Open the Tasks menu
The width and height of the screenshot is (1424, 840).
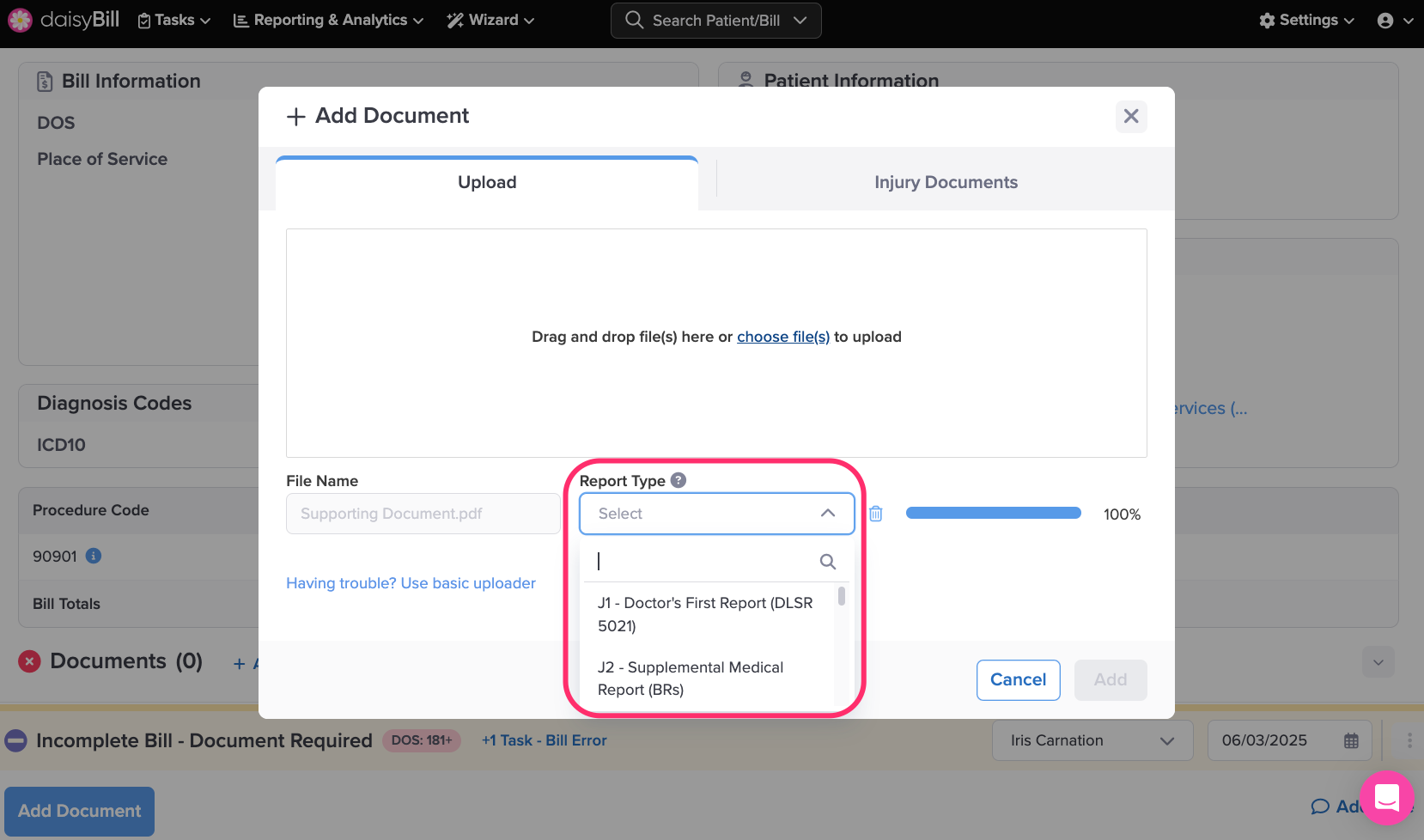pos(174,21)
